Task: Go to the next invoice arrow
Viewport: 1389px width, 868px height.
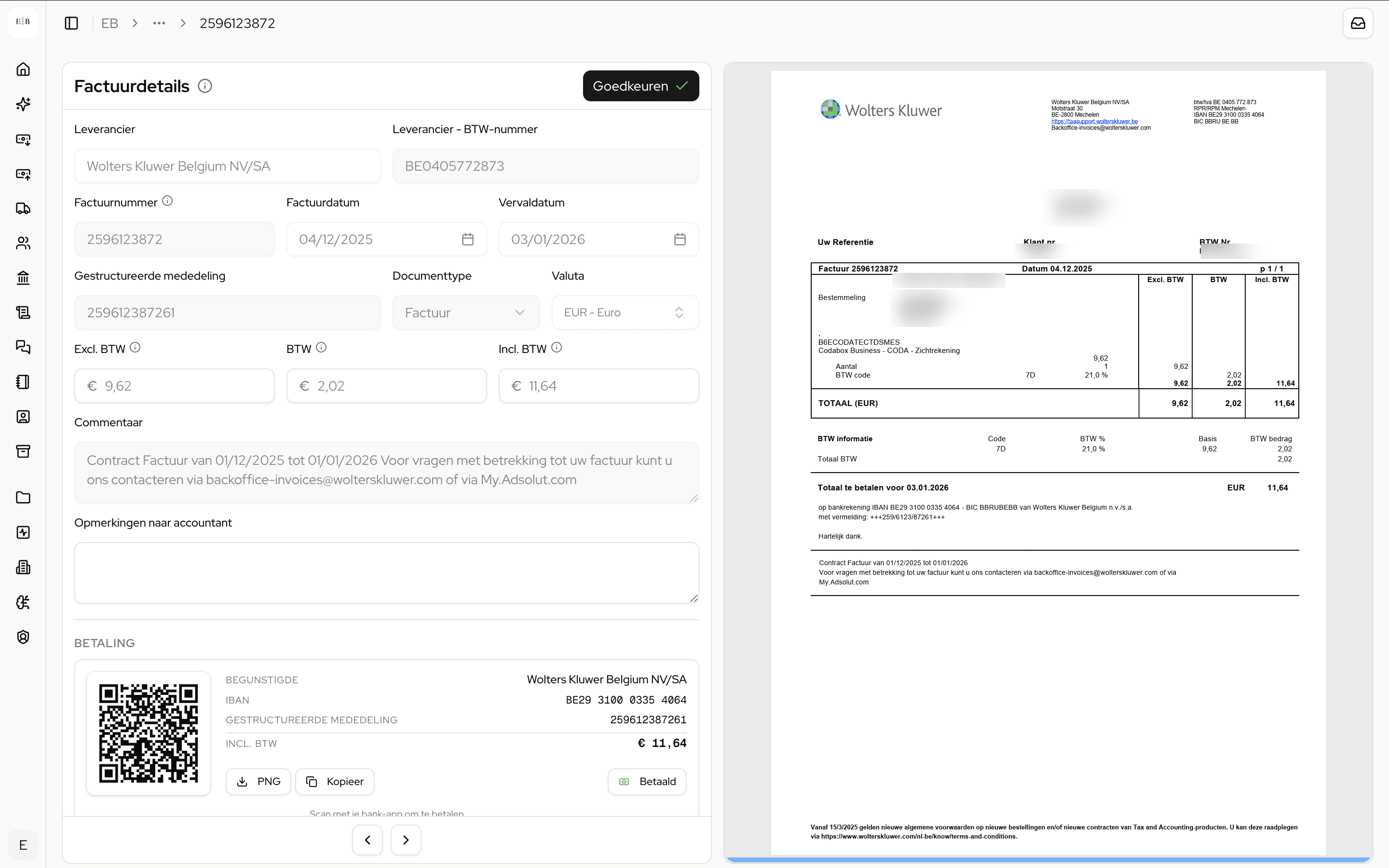Action: (x=406, y=840)
